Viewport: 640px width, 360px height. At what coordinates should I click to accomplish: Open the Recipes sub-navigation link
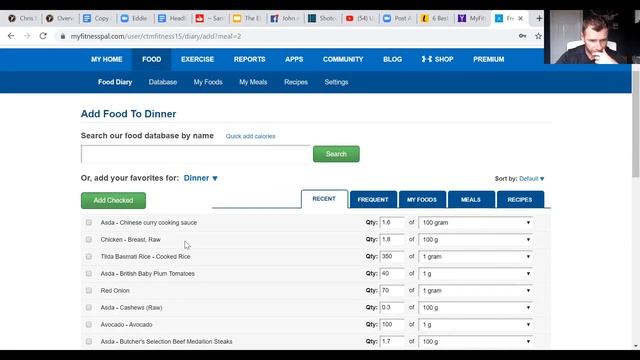coord(296,82)
